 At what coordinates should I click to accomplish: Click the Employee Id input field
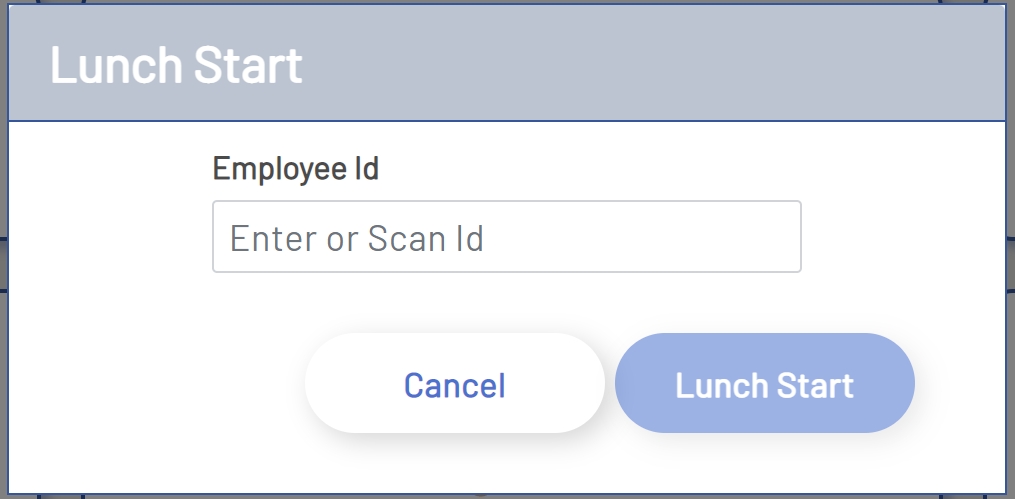[x=506, y=237]
